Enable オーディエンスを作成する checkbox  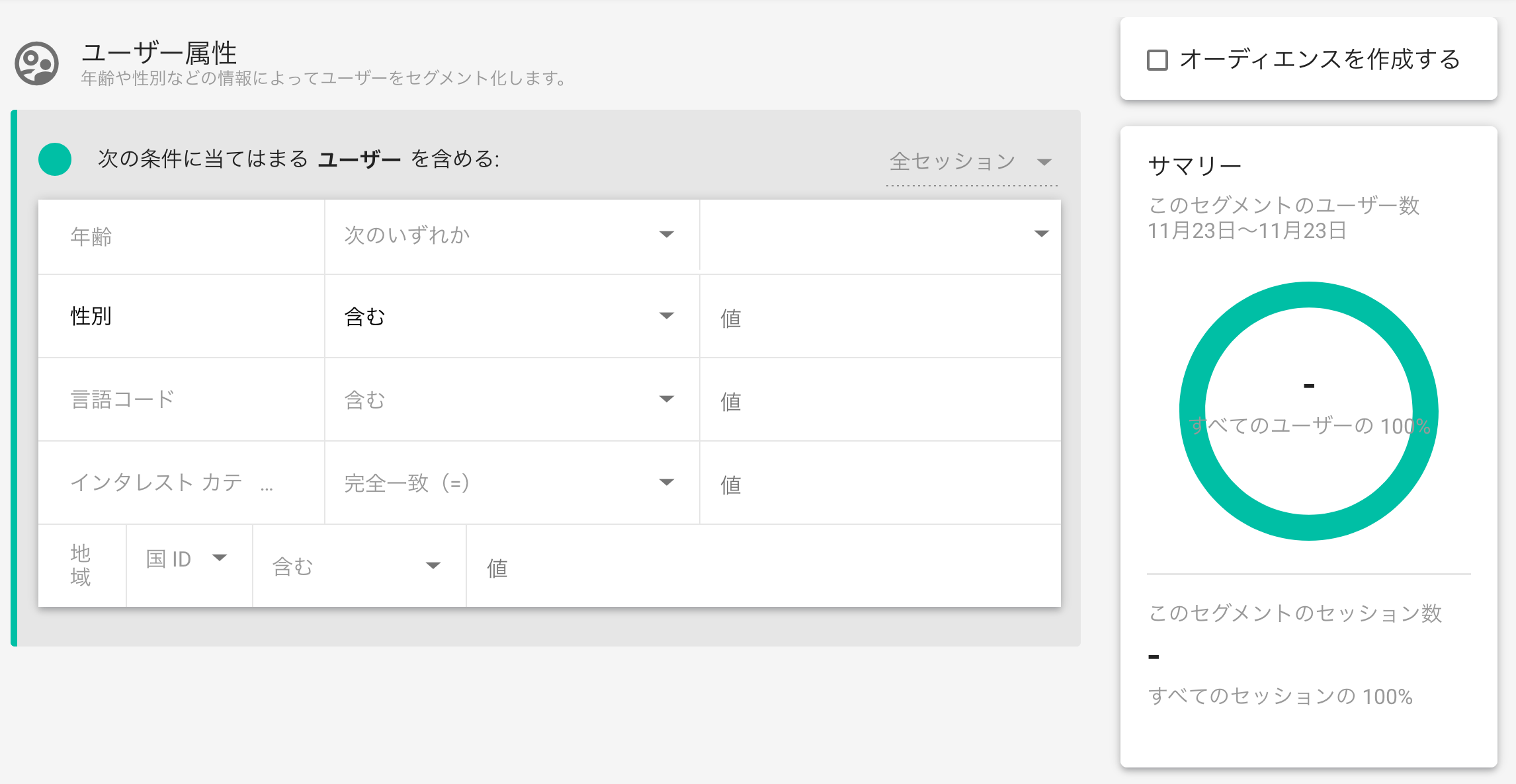(1158, 60)
